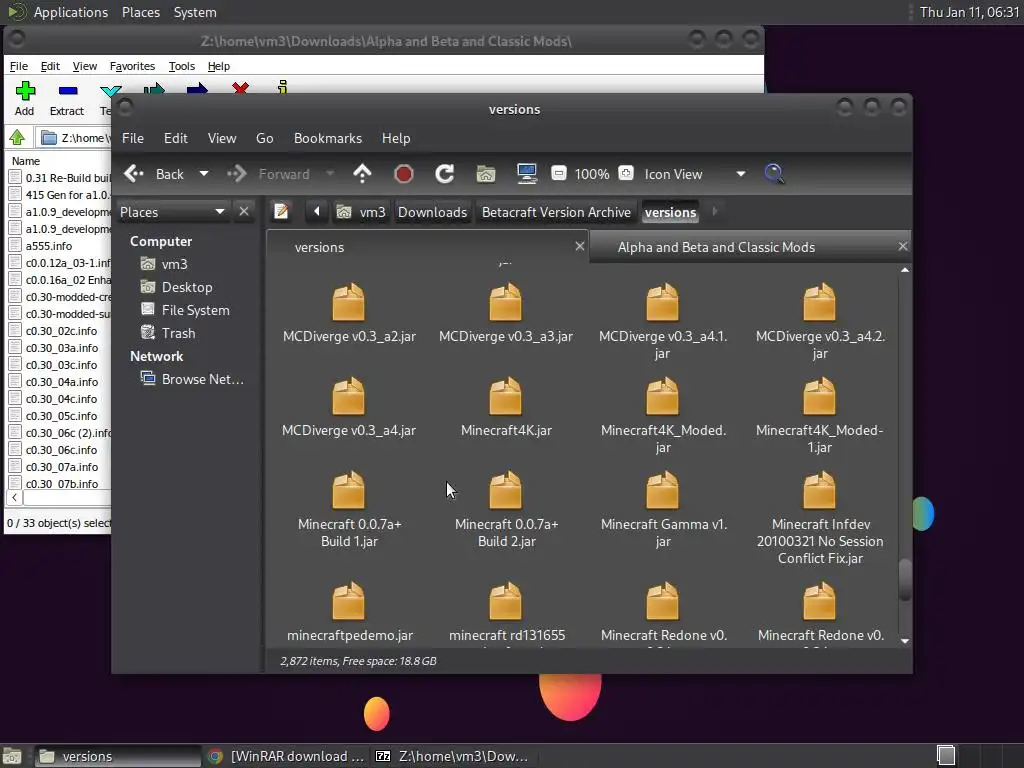
Task: Select Minecraft 0.0.7a+ Build 1.jar icon
Action: tap(349, 490)
